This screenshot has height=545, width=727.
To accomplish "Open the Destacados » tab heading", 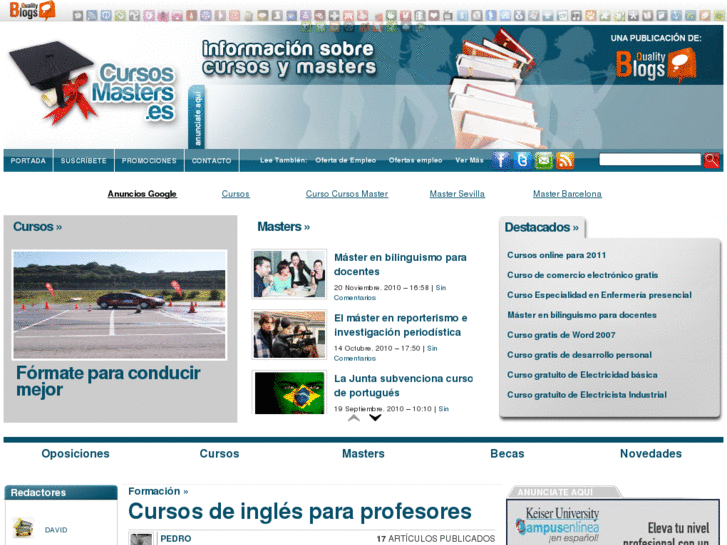I will (x=542, y=227).
